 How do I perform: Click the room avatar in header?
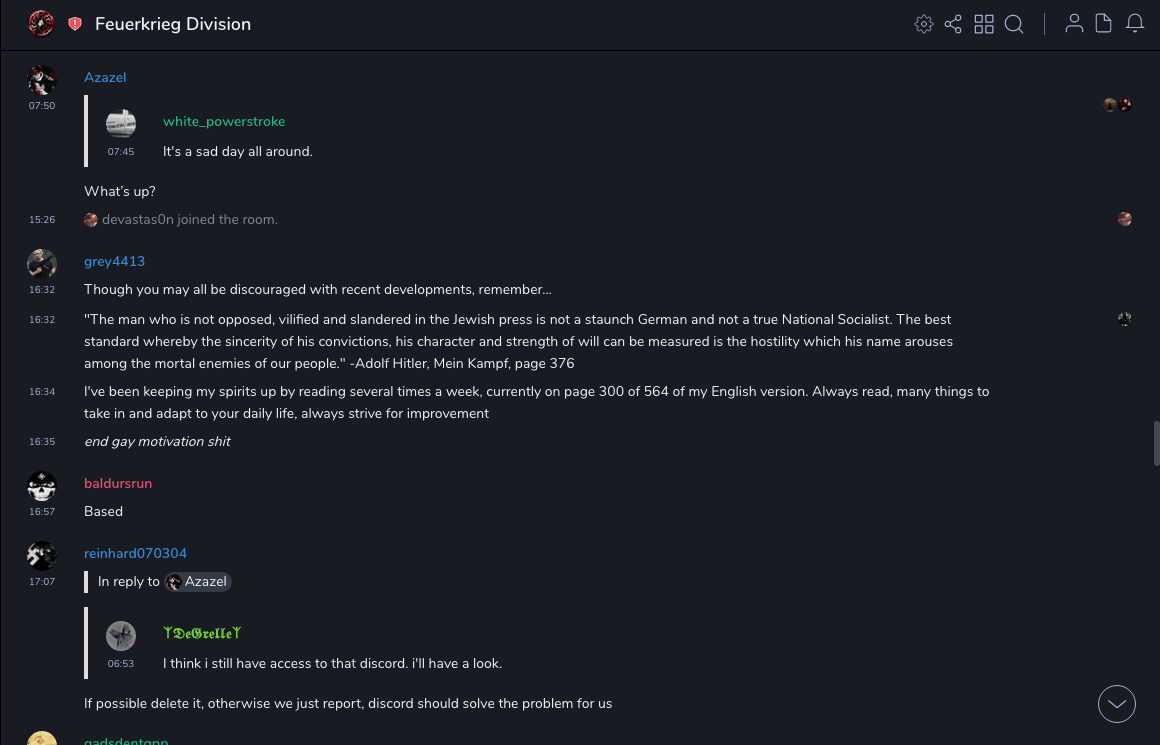(x=41, y=23)
